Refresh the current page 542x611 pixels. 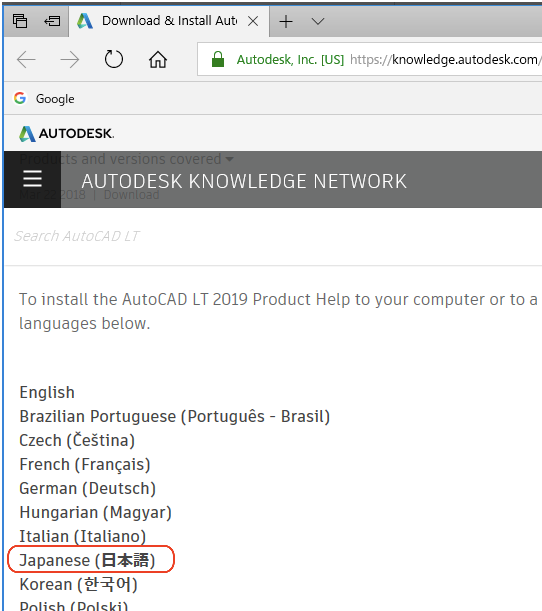[x=114, y=59]
